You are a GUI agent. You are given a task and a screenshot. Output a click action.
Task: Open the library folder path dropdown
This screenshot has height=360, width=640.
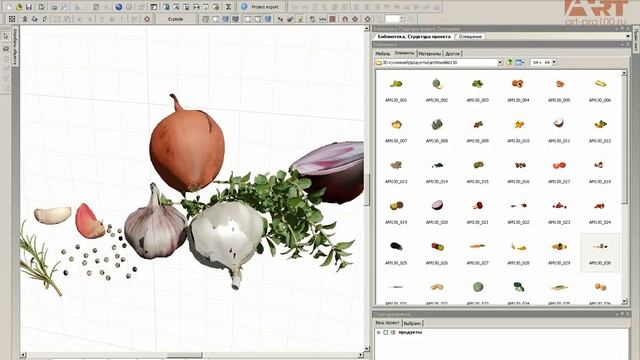(x=500, y=62)
